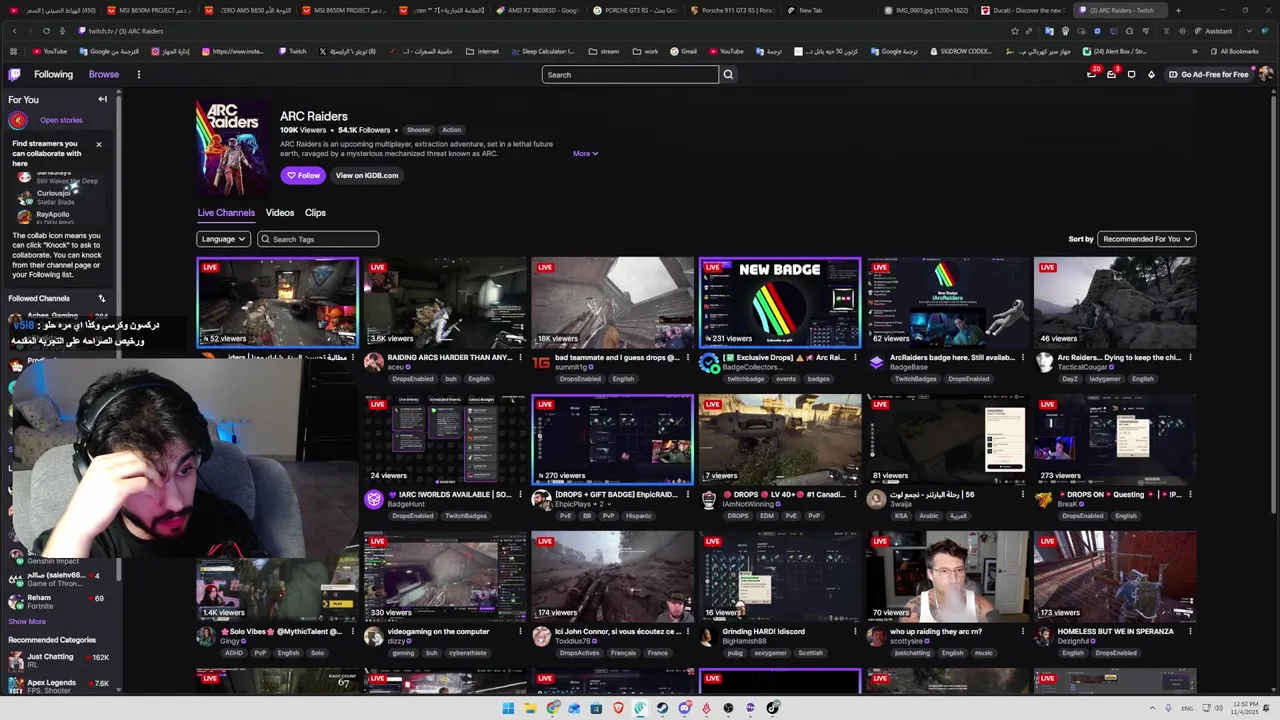Image resolution: width=1280 pixels, height=720 pixels.
Task: Click browser reload button
Action: [46, 31]
